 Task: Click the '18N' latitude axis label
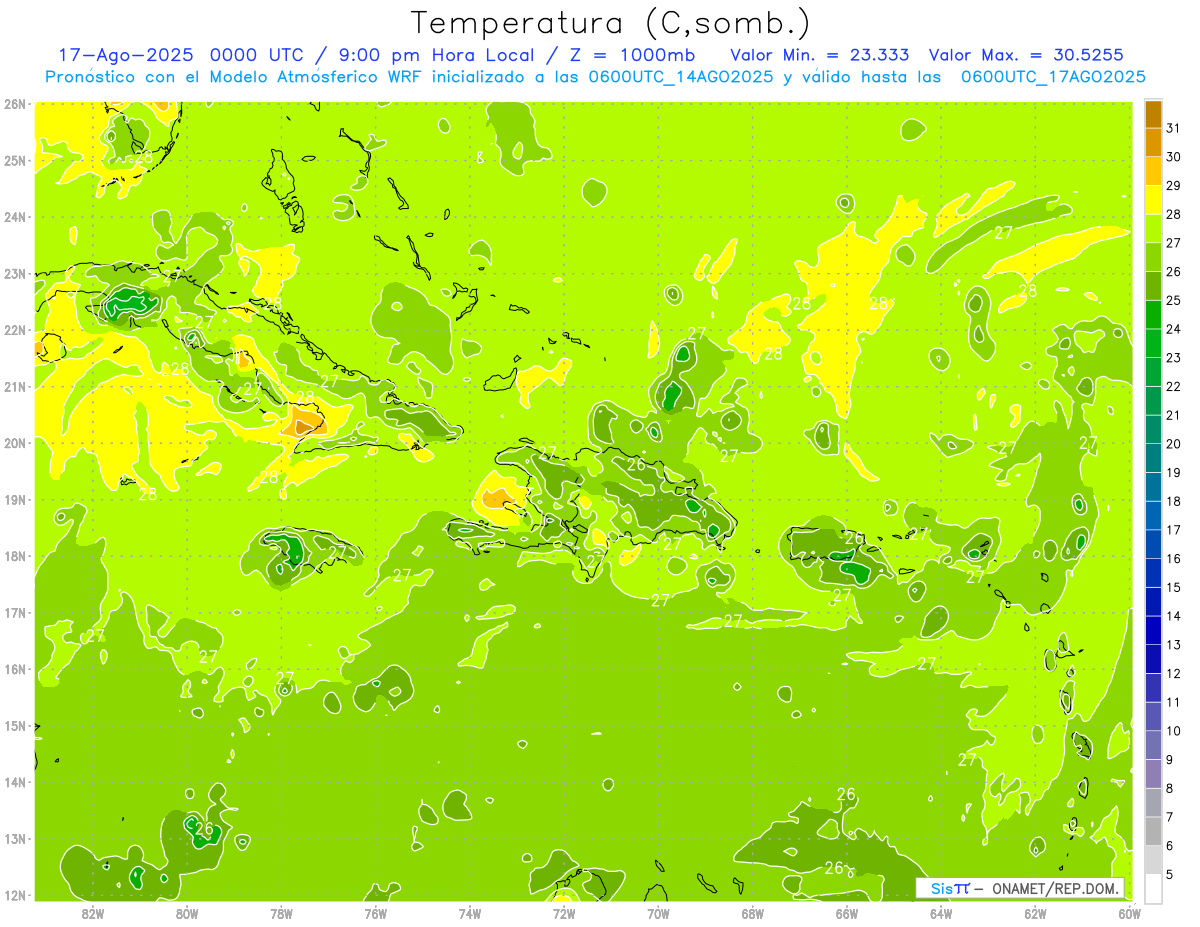tap(14, 555)
